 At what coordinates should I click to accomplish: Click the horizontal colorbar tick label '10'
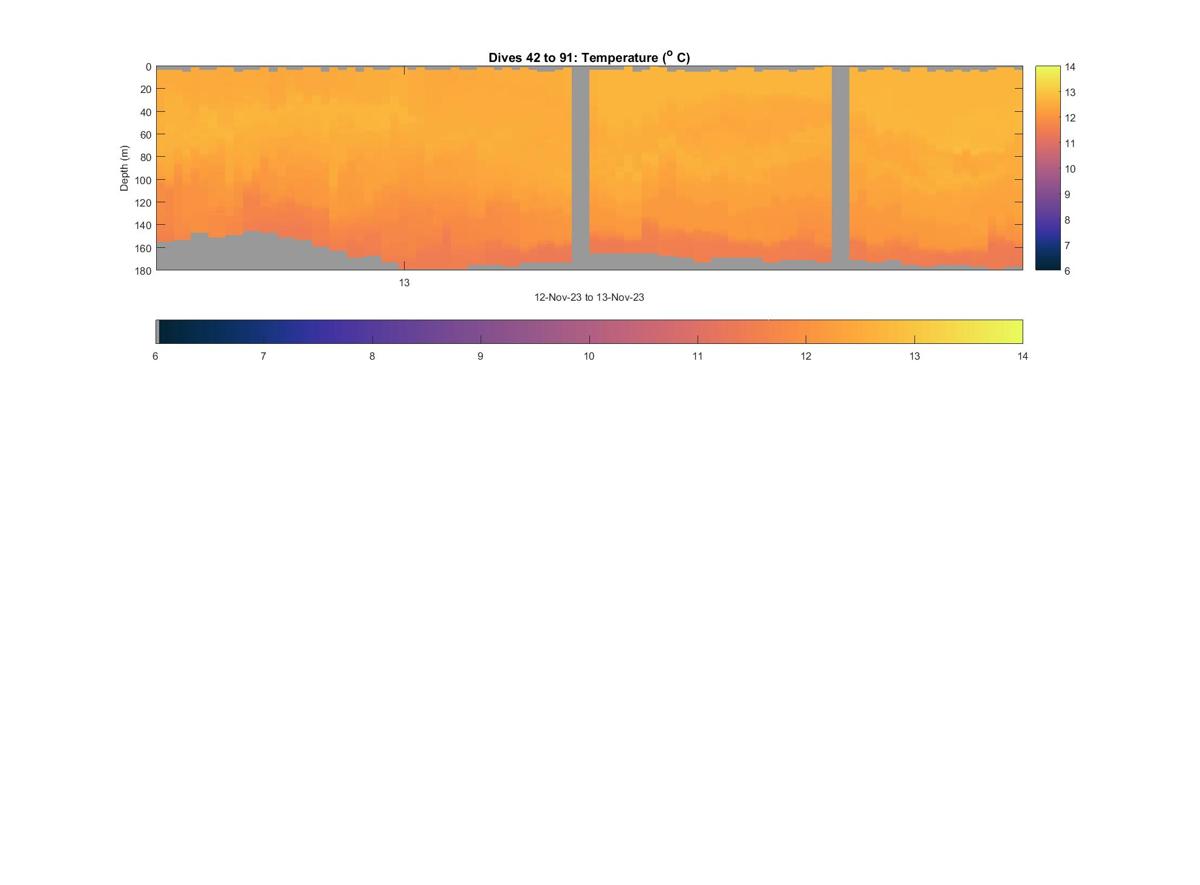[589, 356]
